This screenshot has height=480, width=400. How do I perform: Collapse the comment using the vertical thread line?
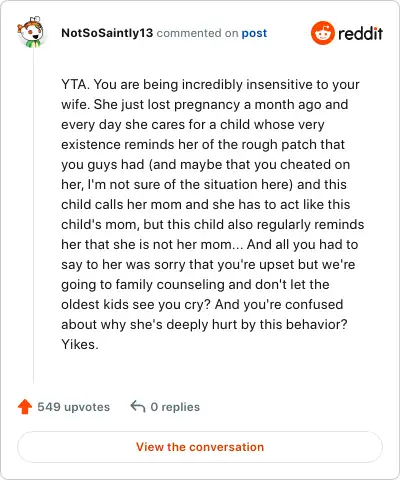click(x=34, y=215)
